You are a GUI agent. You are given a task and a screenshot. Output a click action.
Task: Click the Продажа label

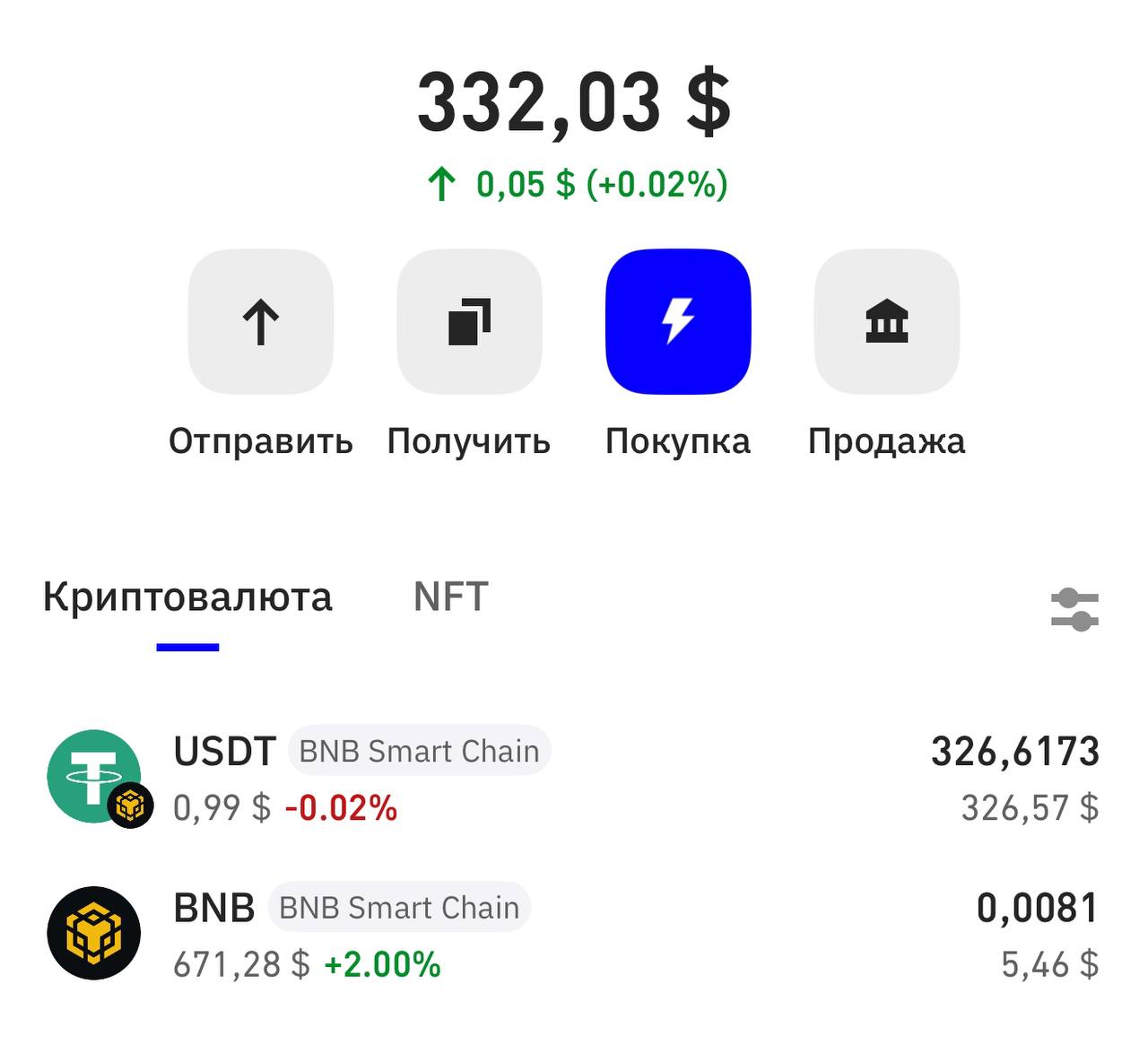(x=887, y=441)
